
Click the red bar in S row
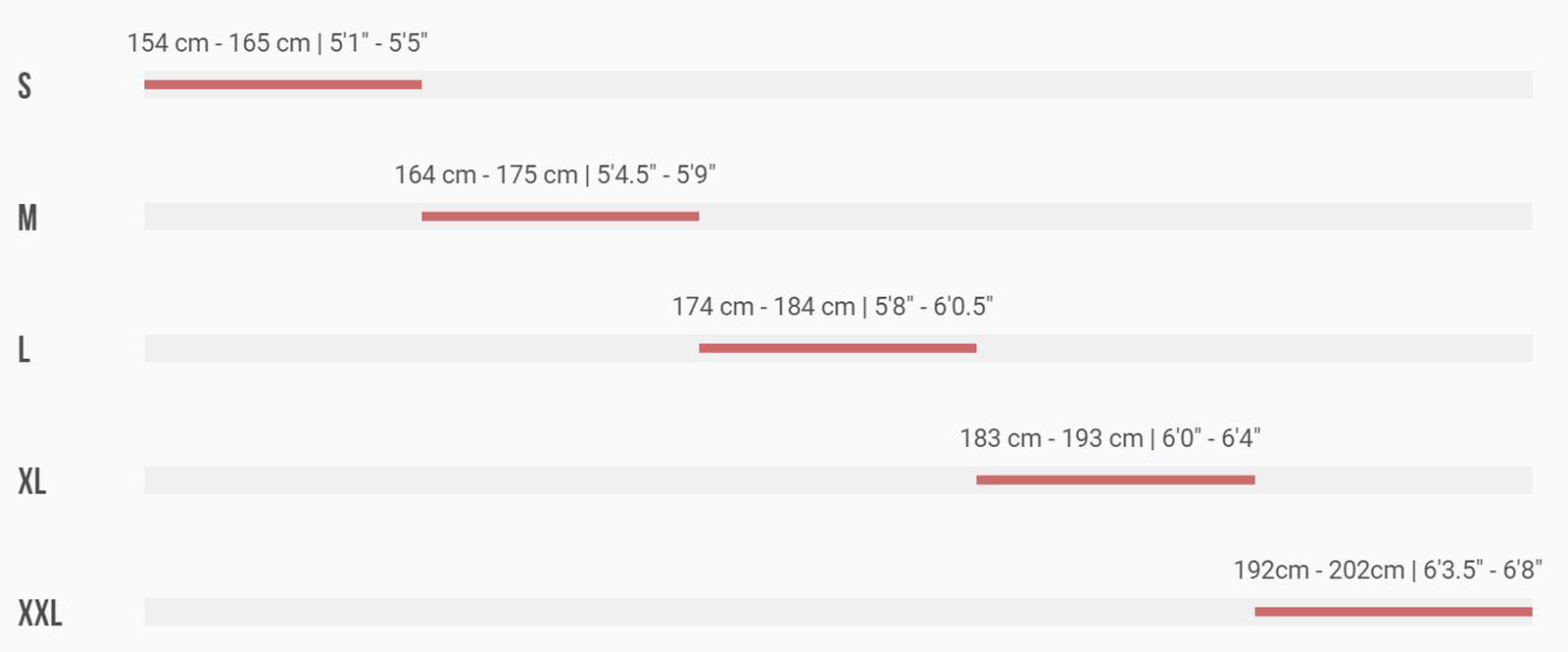coord(282,84)
